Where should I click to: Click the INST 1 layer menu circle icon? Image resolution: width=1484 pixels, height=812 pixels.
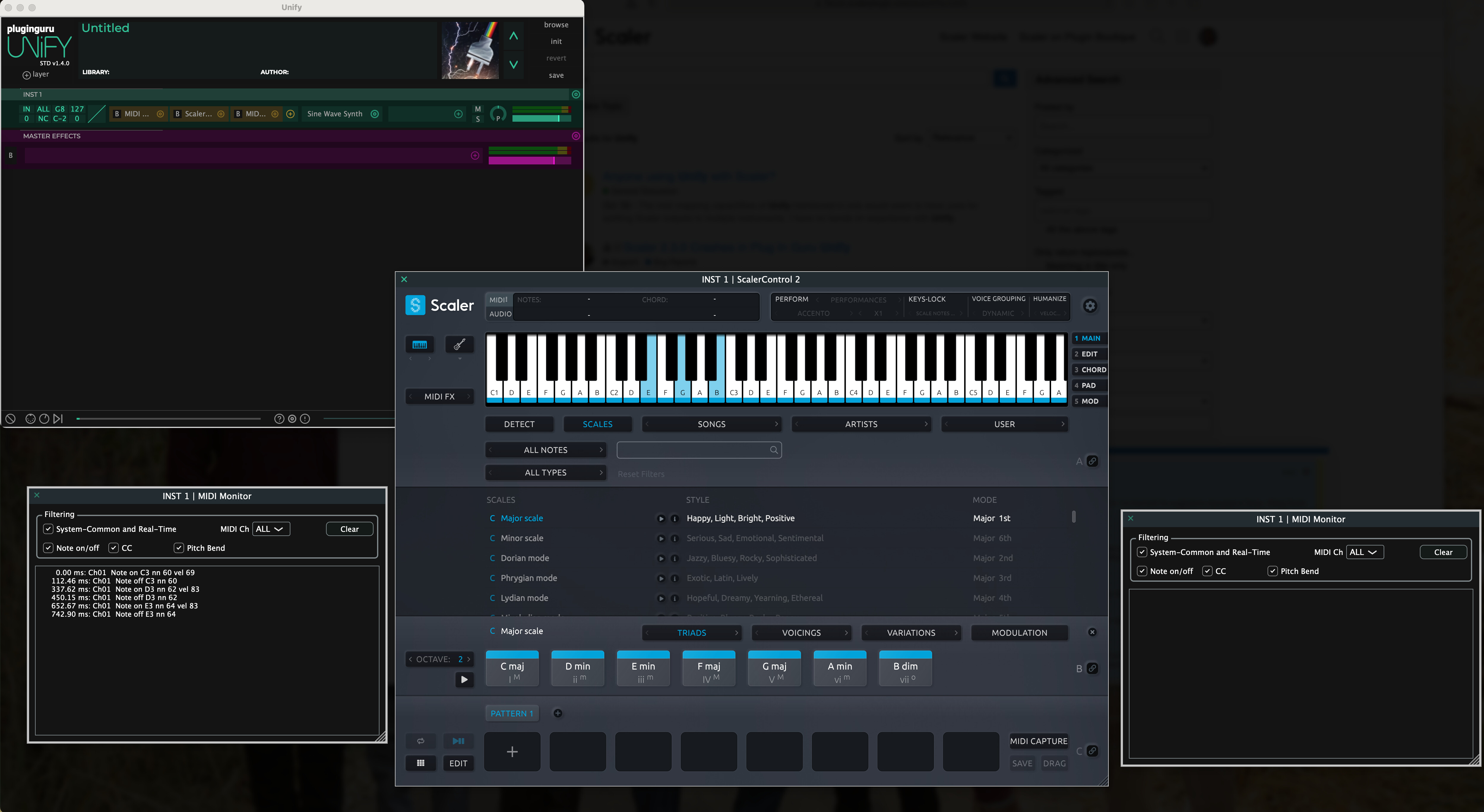click(x=575, y=94)
